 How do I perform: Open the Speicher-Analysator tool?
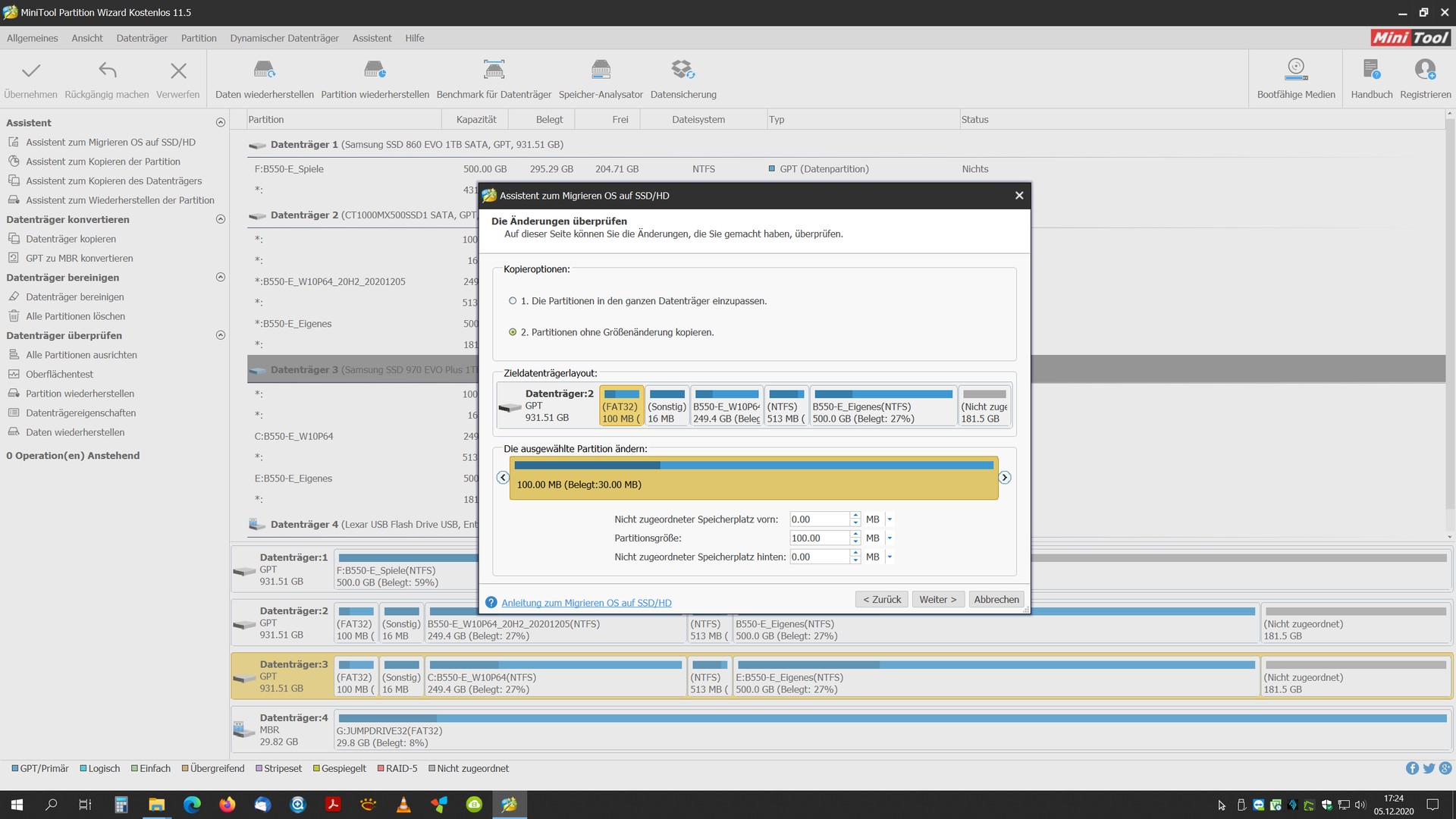[x=601, y=71]
